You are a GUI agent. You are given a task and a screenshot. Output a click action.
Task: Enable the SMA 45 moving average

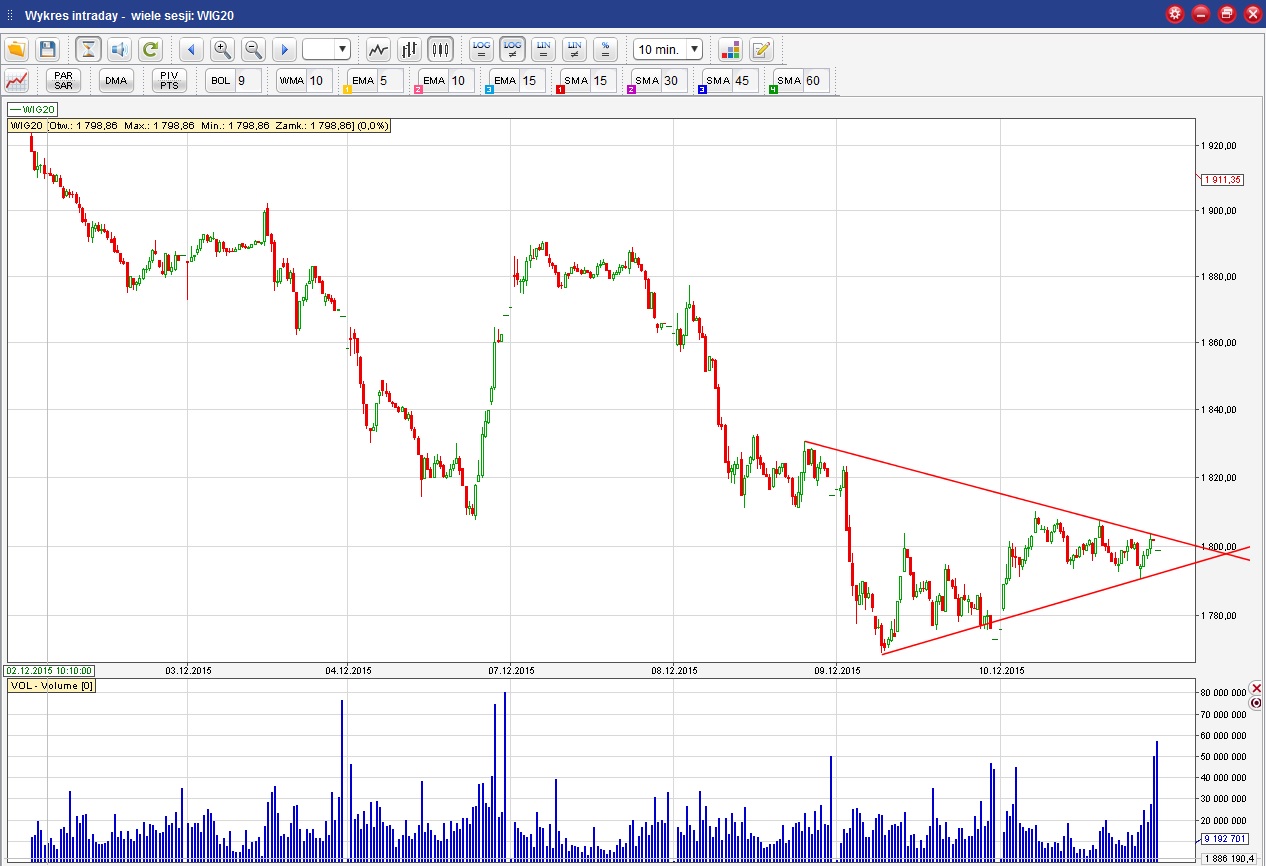[718, 81]
